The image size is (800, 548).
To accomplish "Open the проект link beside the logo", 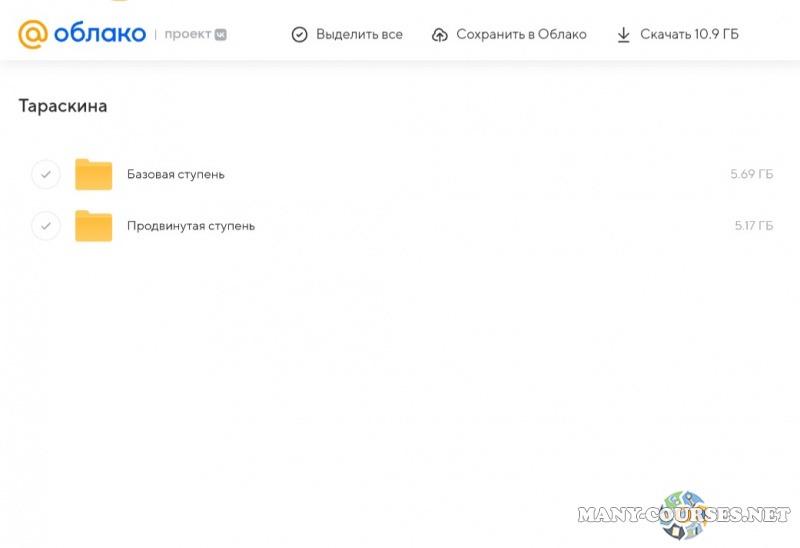I will click(x=187, y=34).
